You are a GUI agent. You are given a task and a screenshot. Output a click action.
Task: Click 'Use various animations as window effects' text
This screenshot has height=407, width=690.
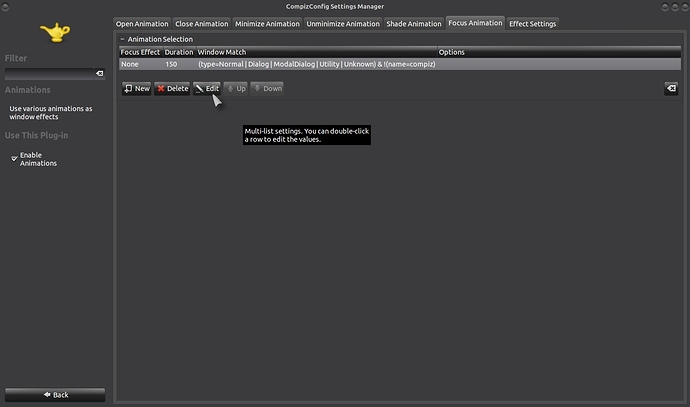(x=51, y=113)
